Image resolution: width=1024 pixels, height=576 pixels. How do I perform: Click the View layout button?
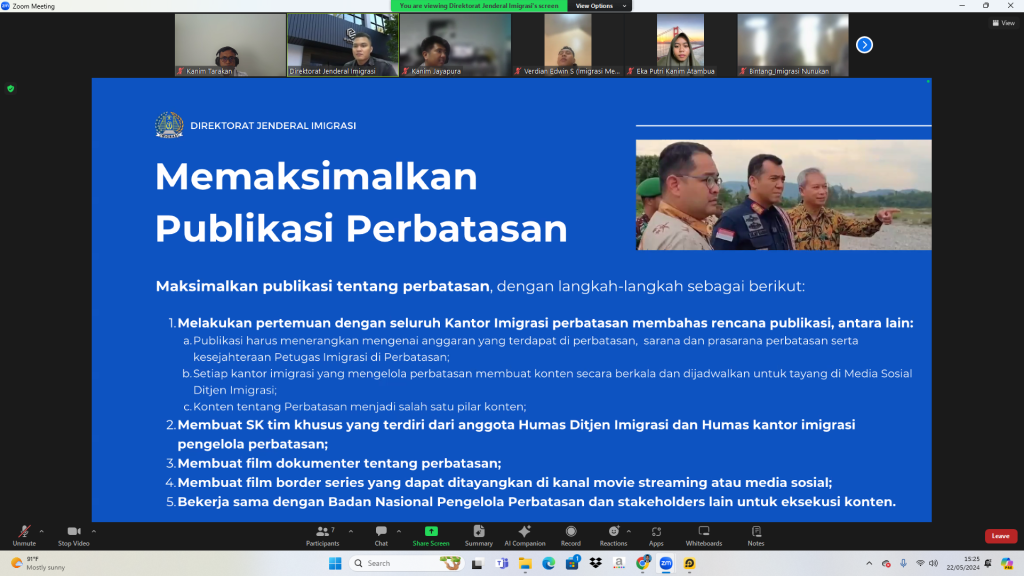1004,23
